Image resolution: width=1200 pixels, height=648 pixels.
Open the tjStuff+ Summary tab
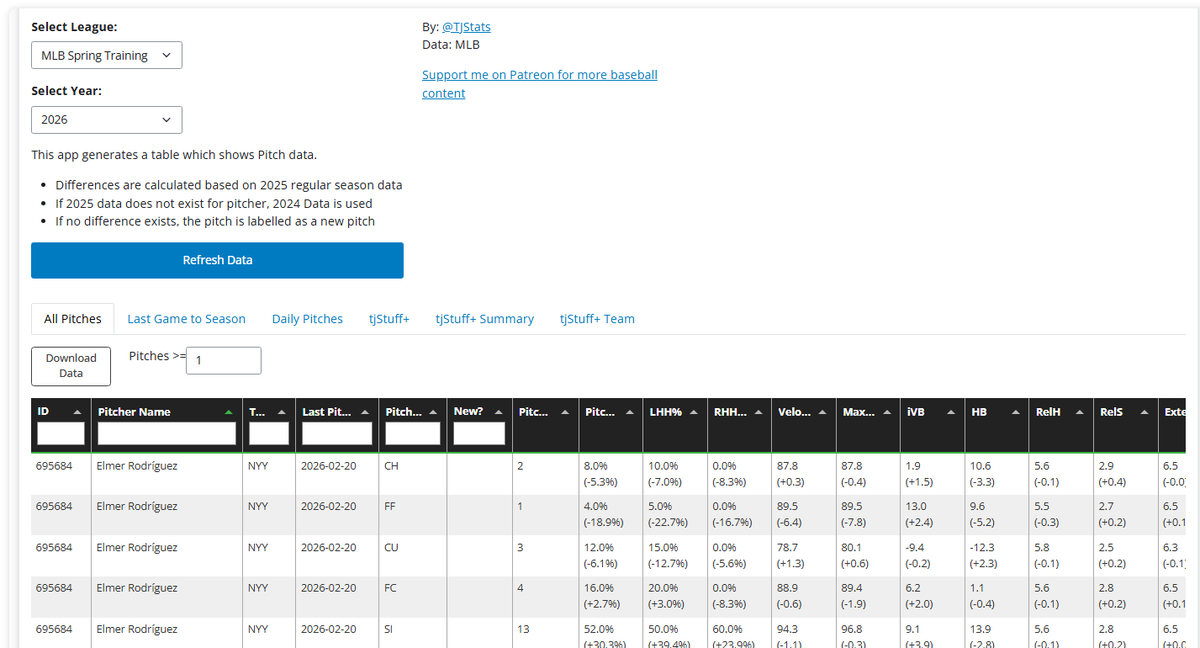click(x=485, y=319)
